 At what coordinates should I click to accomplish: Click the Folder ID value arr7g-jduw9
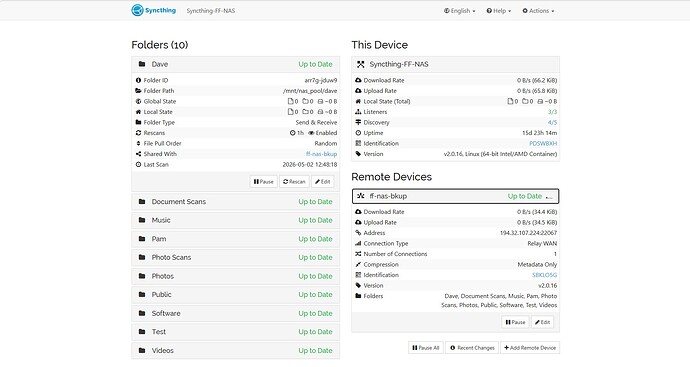pyautogui.click(x=321, y=80)
